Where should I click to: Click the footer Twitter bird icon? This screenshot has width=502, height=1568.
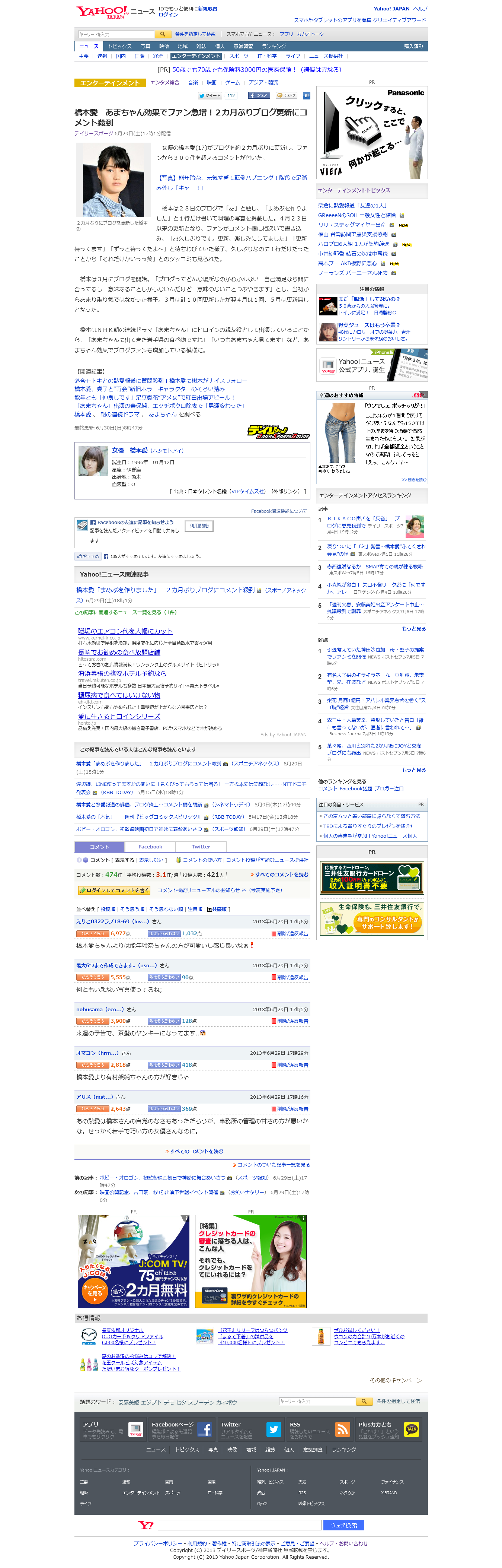pyautogui.click(x=273, y=1429)
